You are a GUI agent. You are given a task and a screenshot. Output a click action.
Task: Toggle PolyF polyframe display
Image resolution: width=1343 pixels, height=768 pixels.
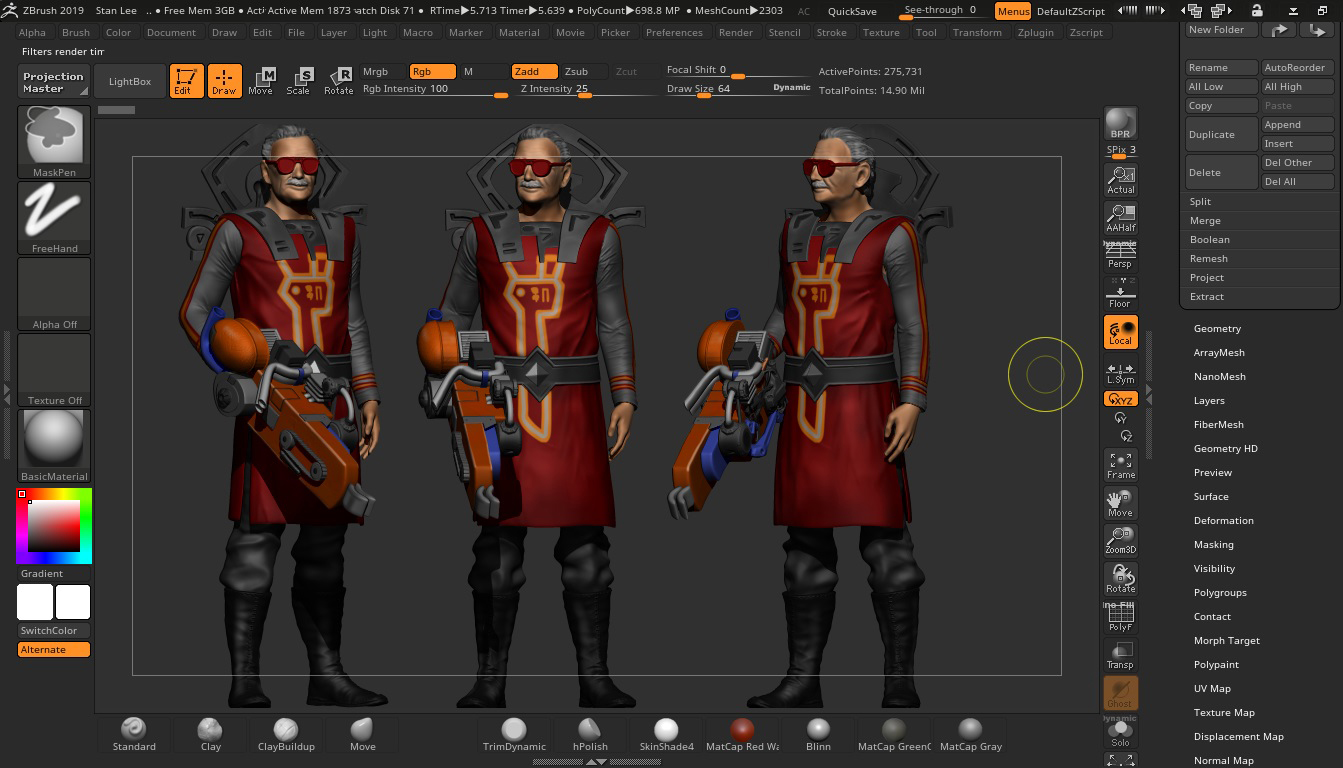click(1120, 617)
